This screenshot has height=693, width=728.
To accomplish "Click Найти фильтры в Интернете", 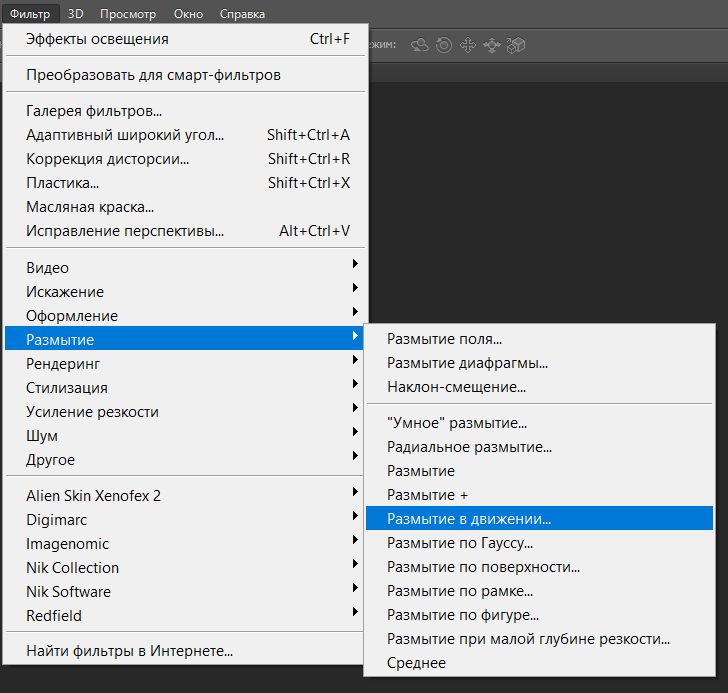I will [x=185, y=651].
